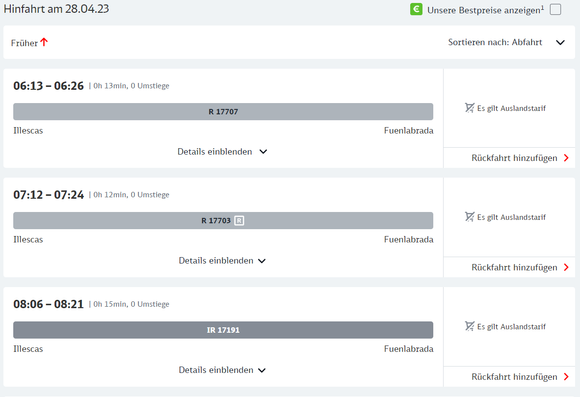The image size is (580, 397).
Task: Click the R 17707 train bar
Action: coord(223,111)
